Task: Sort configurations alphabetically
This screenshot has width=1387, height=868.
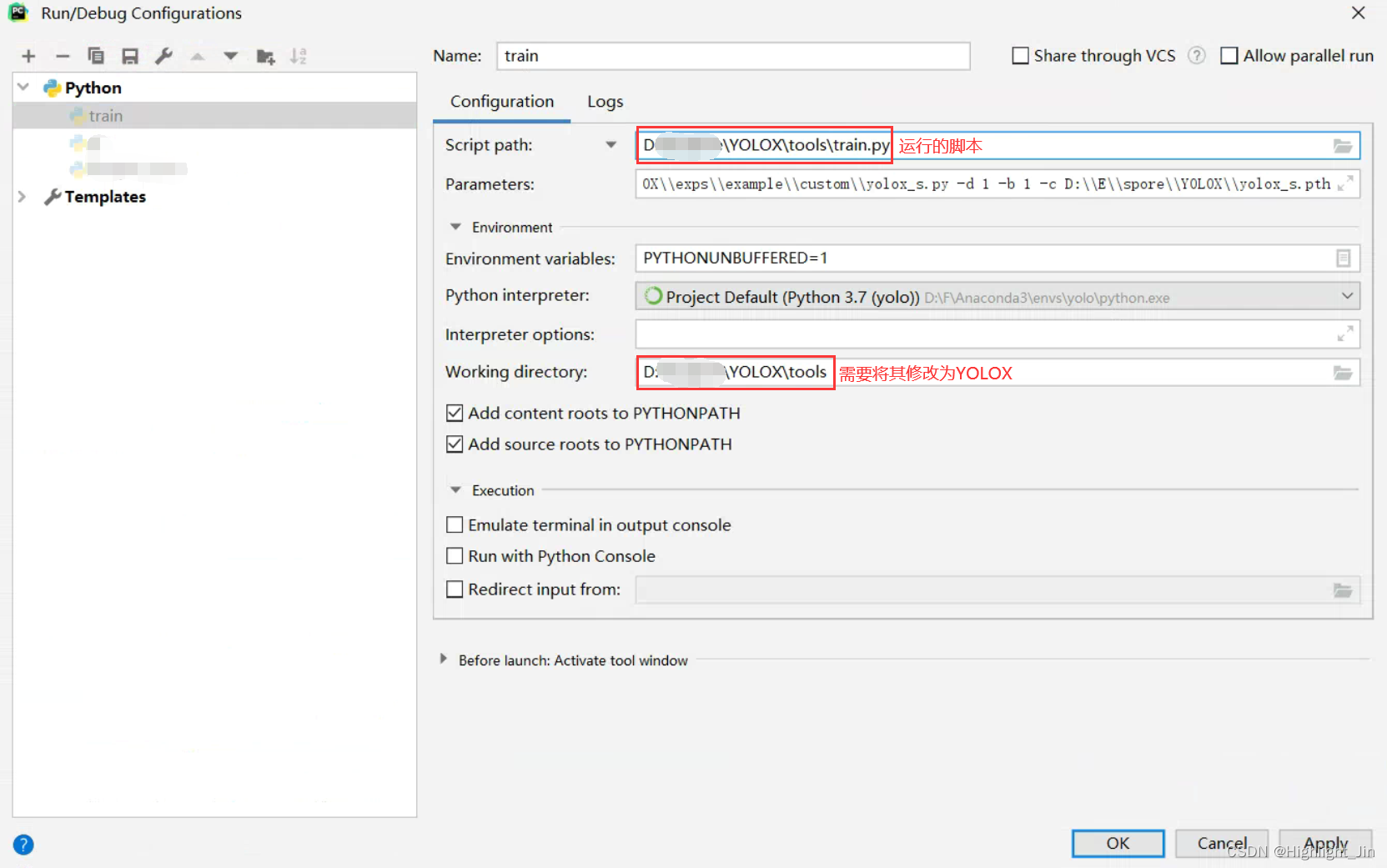Action: tap(298, 56)
